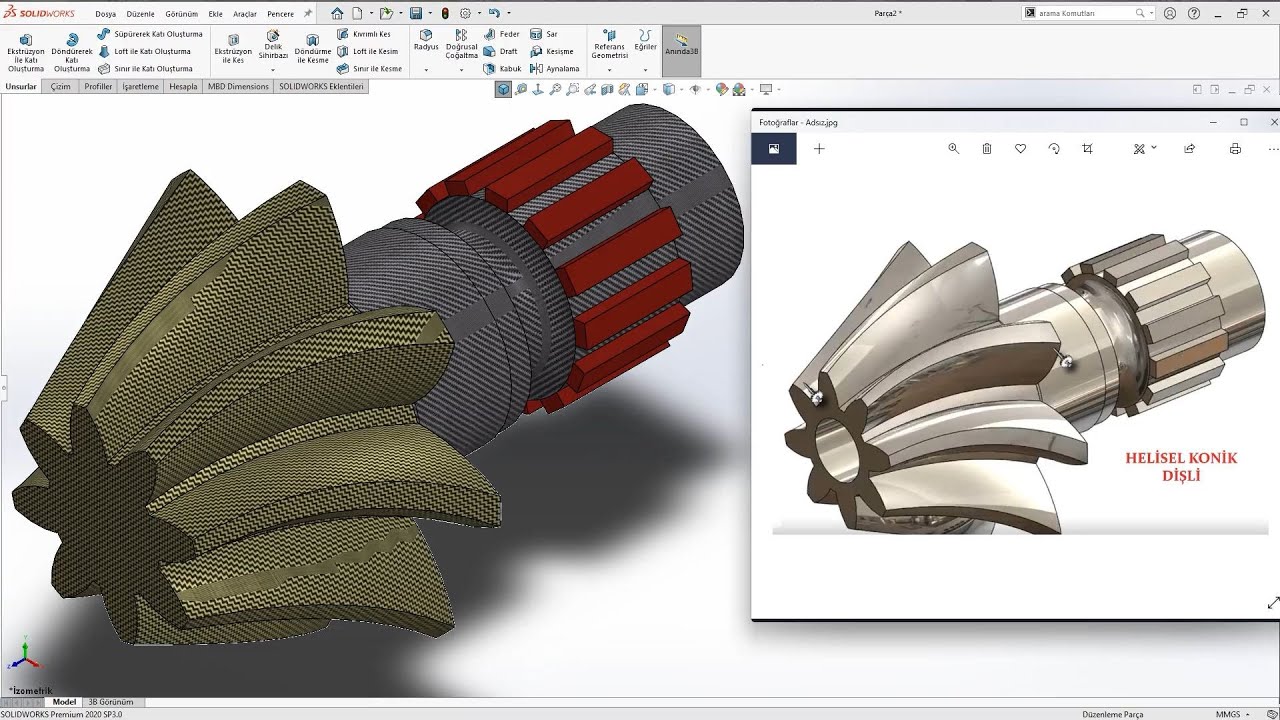The image size is (1280, 720).
Task: Open the Eğriler curves tool
Action: tap(645, 41)
